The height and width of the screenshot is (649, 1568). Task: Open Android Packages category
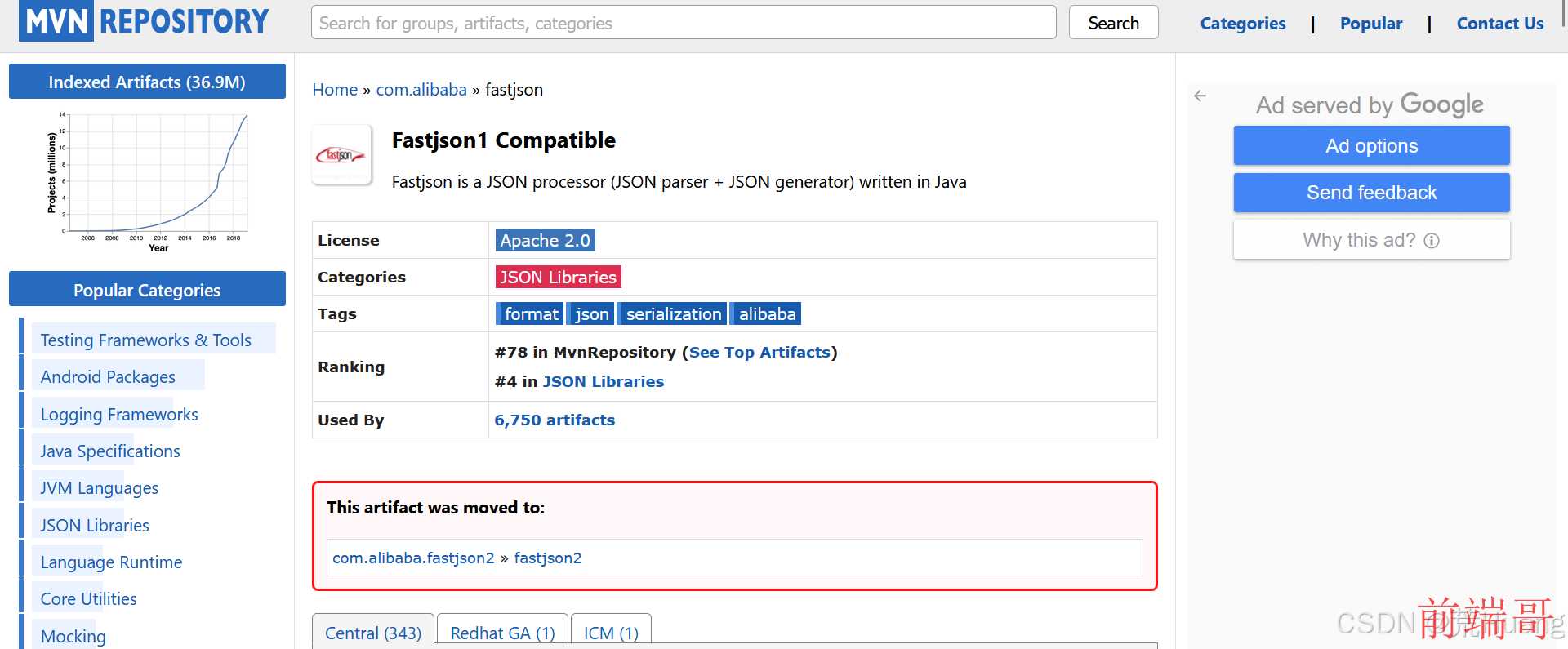[x=108, y=376]
